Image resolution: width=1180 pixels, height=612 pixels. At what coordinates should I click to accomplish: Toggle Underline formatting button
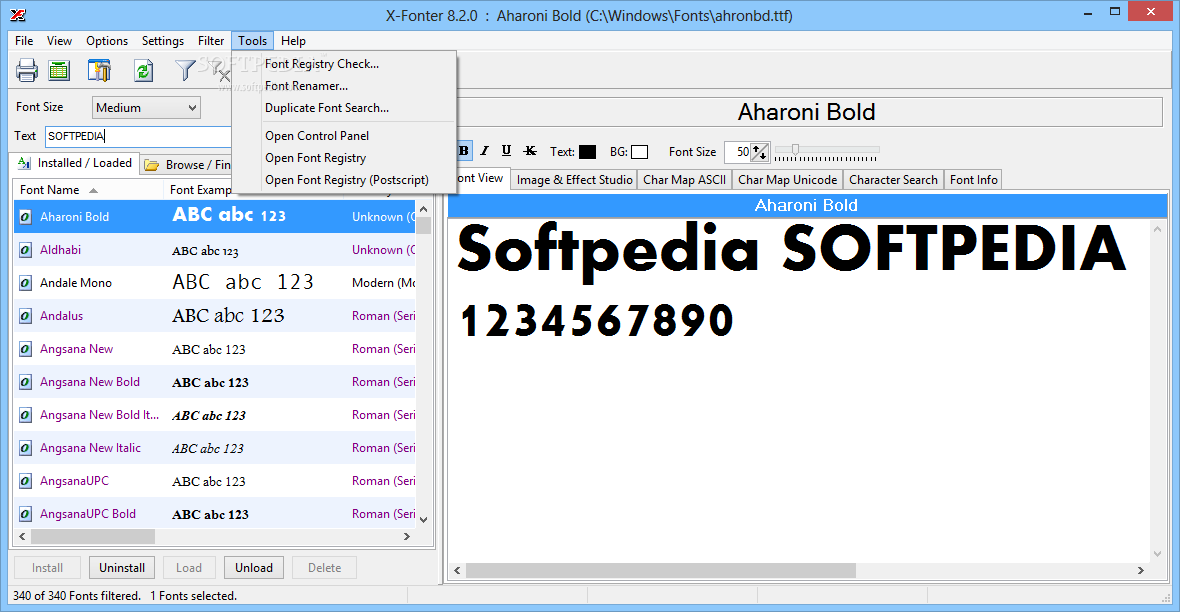pyautogui.click(x=506, y=151)
